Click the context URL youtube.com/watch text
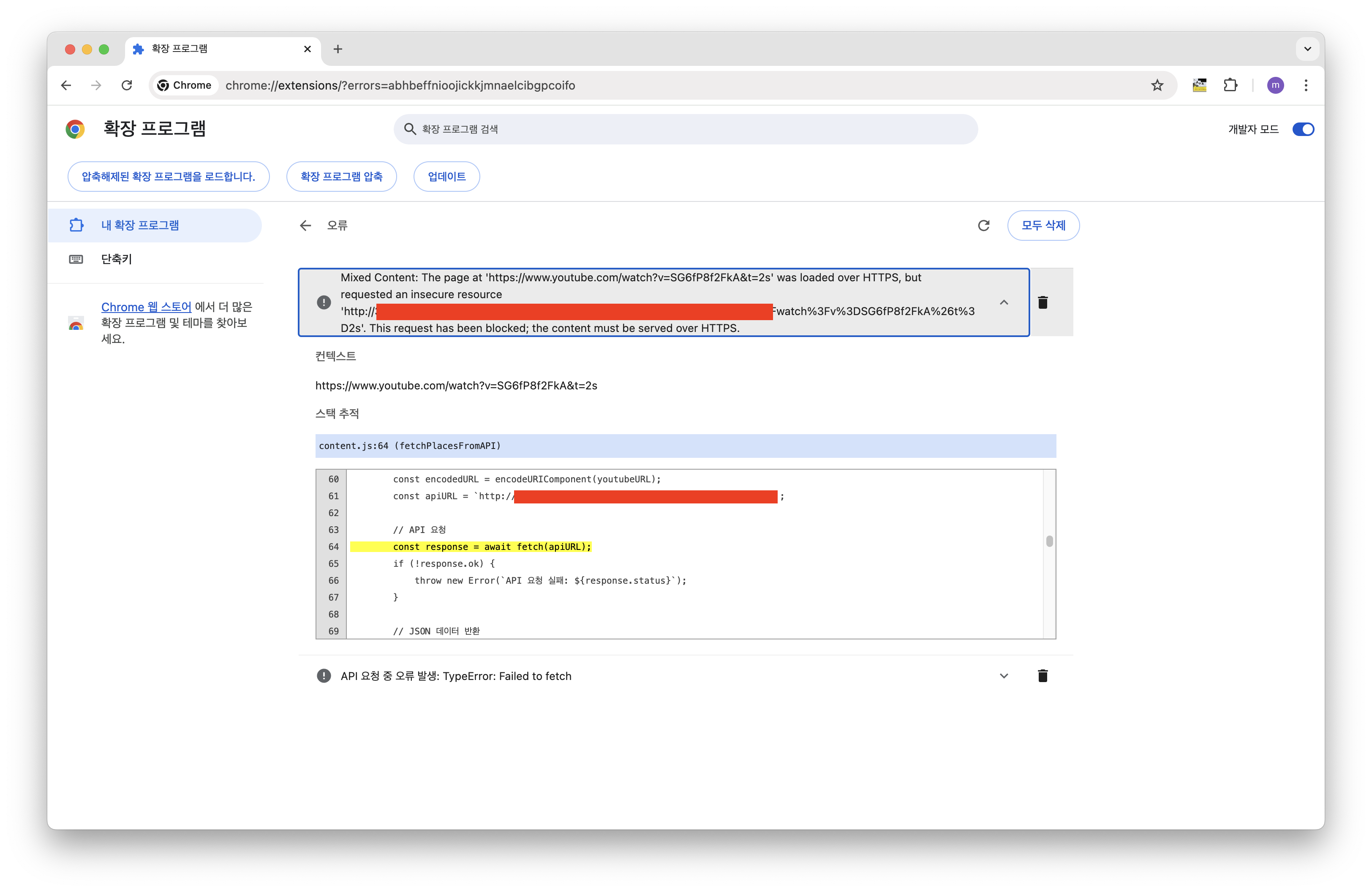Image resolution: width=1372 pixels, height=892 pixels. pos(456,386)
